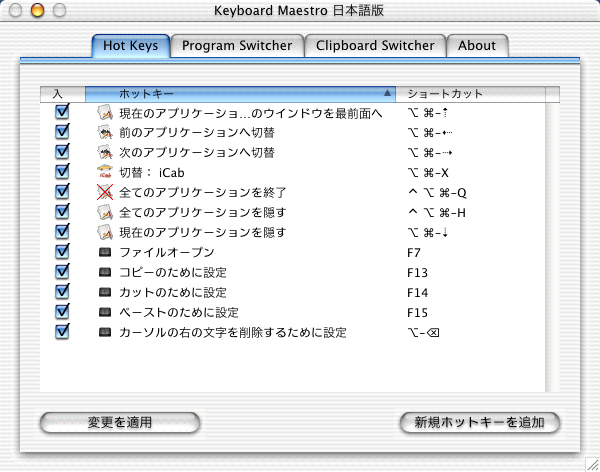Select row text 全てのアプリケーションを終了
Image resolution: width=600 pixels, height=472 pixels.
pyautogui.click(x=202, y=192)
